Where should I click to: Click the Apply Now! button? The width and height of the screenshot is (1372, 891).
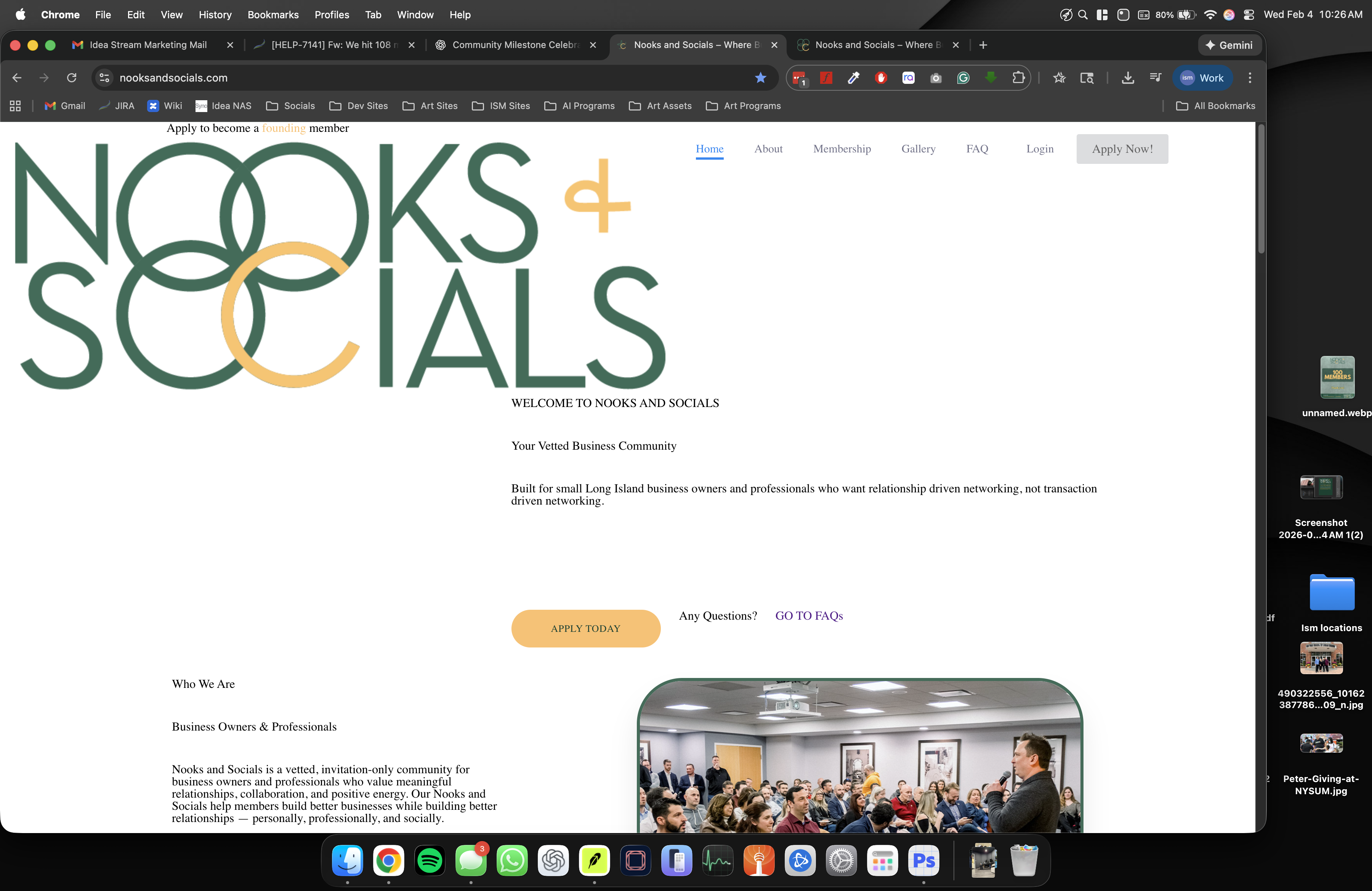[1122, 149]
